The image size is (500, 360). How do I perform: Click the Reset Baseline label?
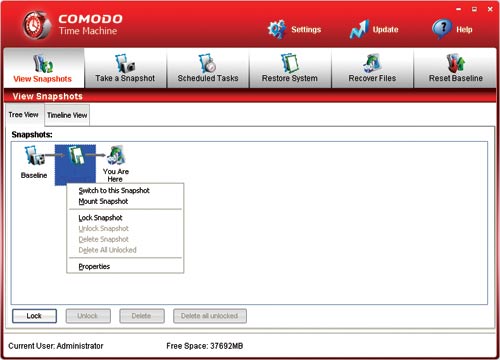[x=456, y=78]
